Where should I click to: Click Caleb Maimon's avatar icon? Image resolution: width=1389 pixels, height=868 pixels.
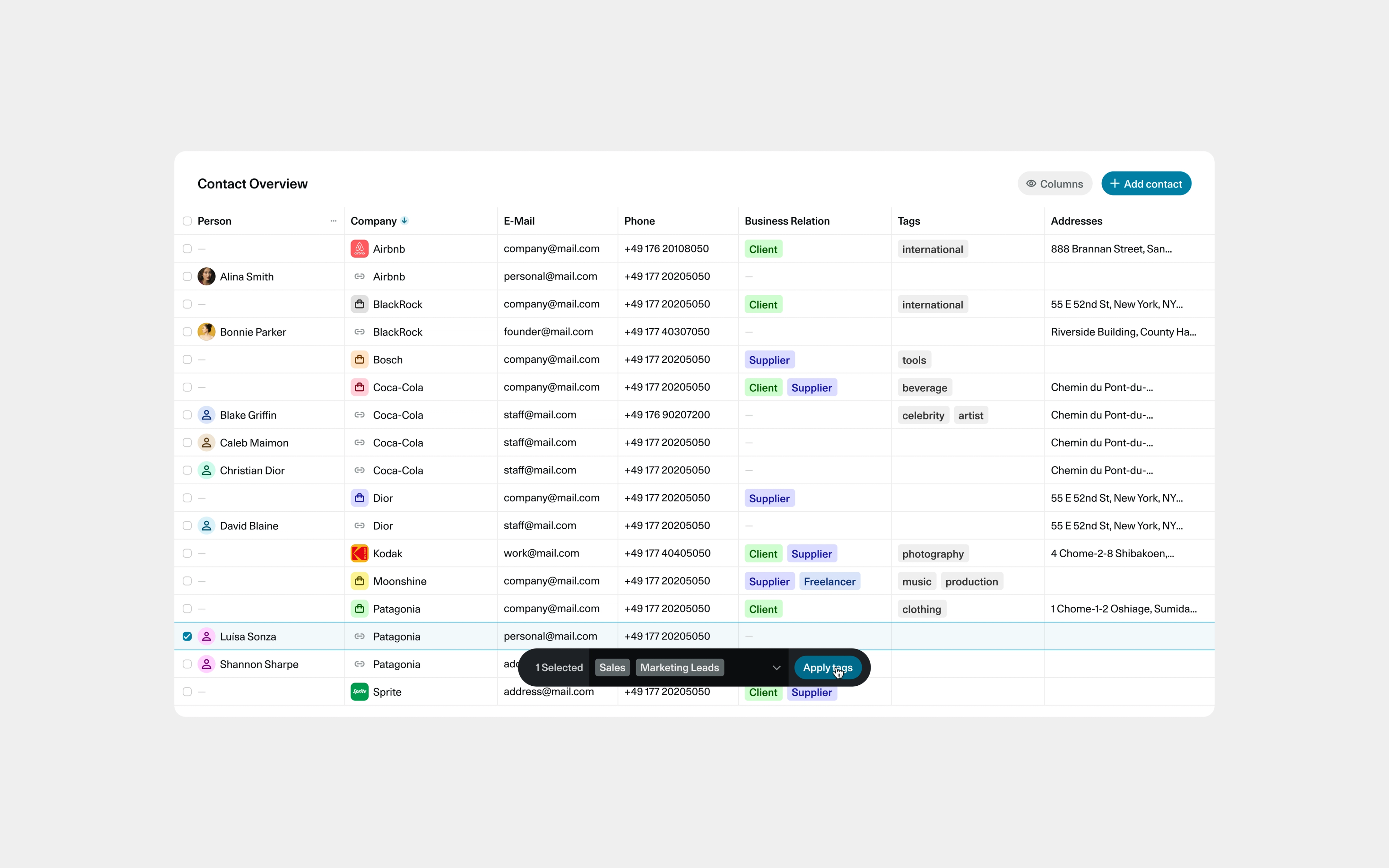coord(207,443)
